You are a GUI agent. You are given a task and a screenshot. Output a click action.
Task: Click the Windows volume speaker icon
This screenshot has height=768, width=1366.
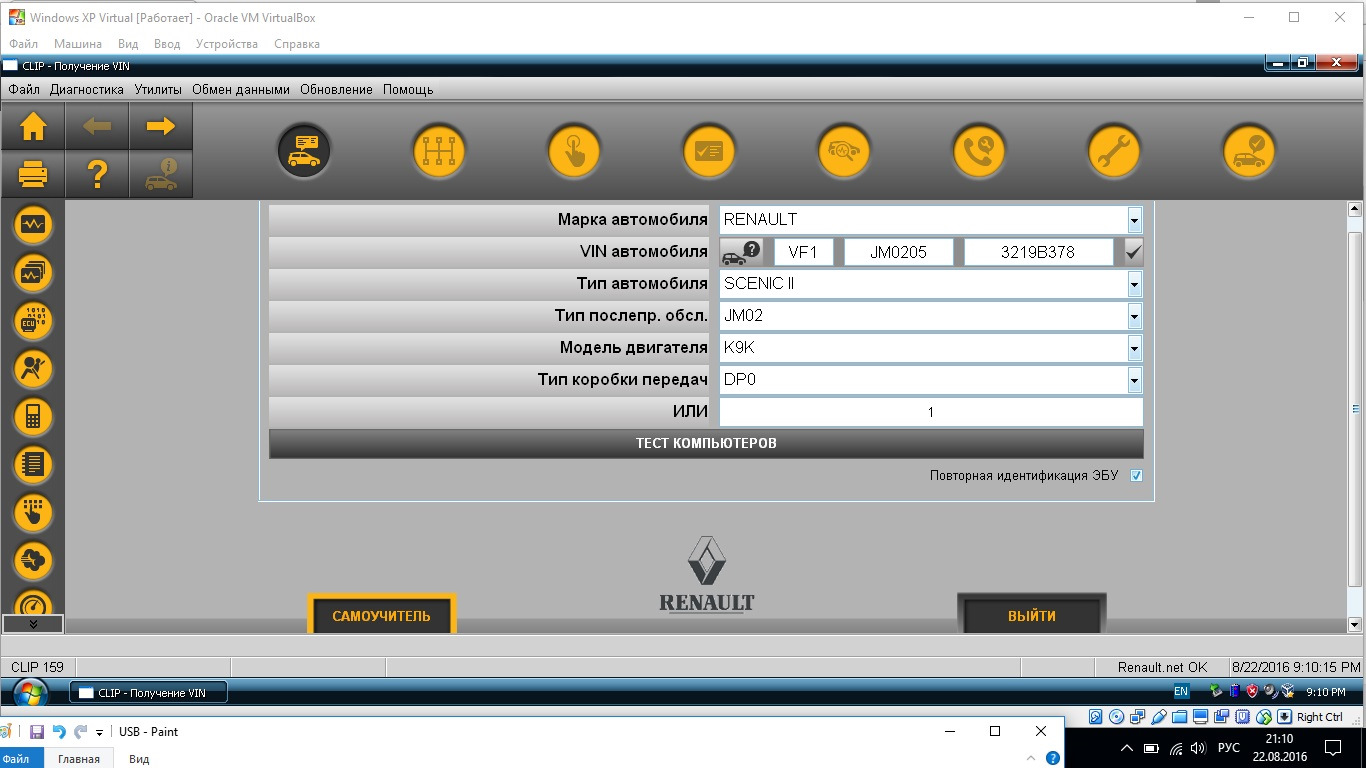click(x=1198, y=747)
